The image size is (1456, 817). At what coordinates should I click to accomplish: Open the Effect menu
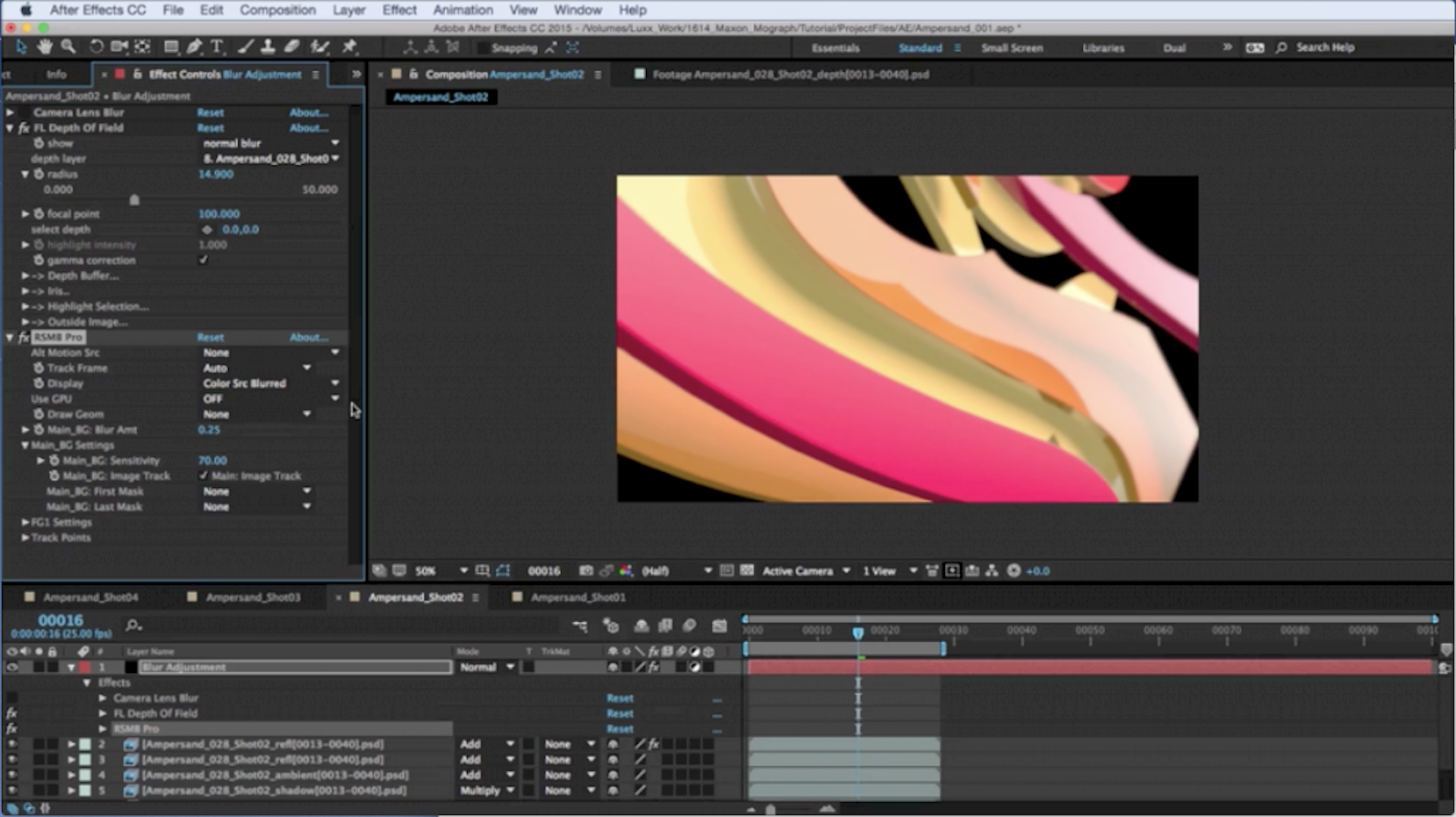(x=399, y=10)
